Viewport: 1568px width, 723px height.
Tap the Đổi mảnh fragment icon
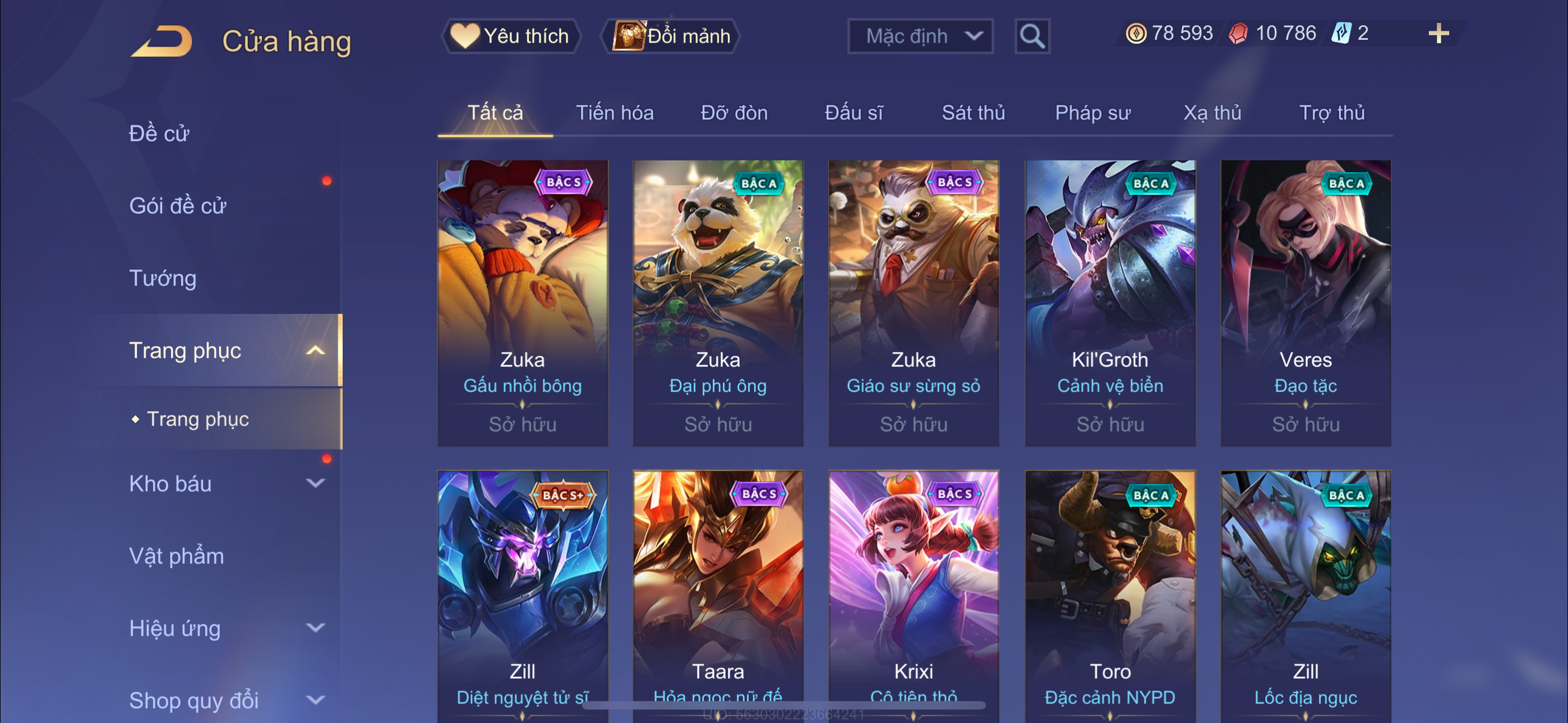(628, 35)
